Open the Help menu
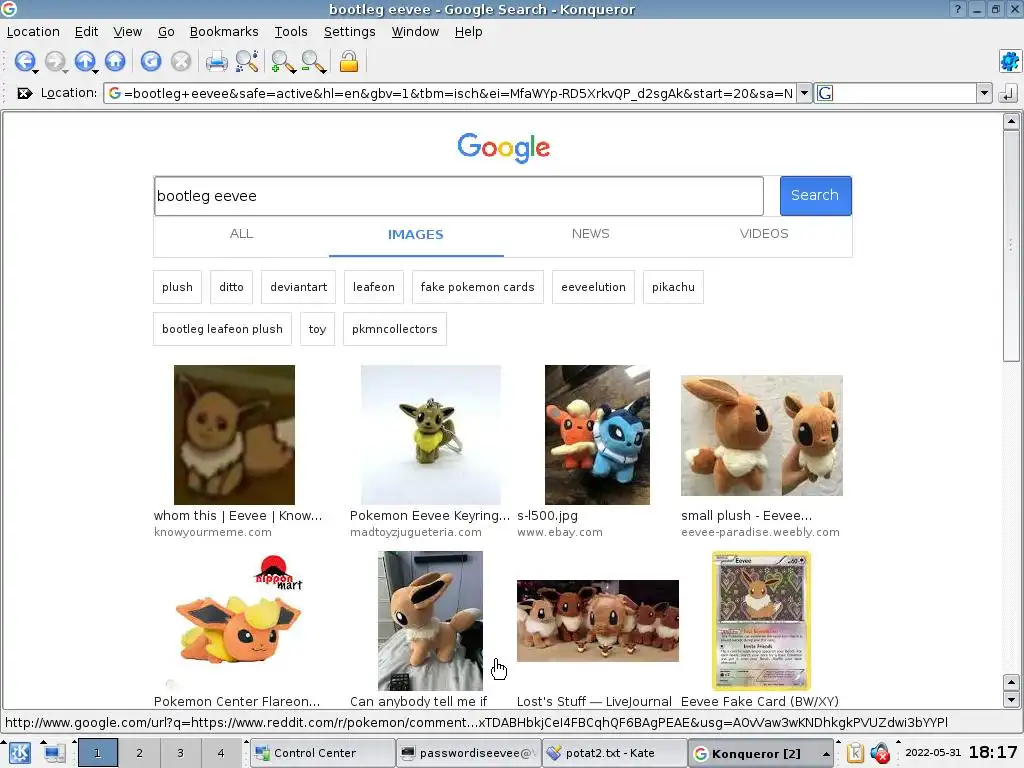This screenshot has width=1024, height=768. 468,31
